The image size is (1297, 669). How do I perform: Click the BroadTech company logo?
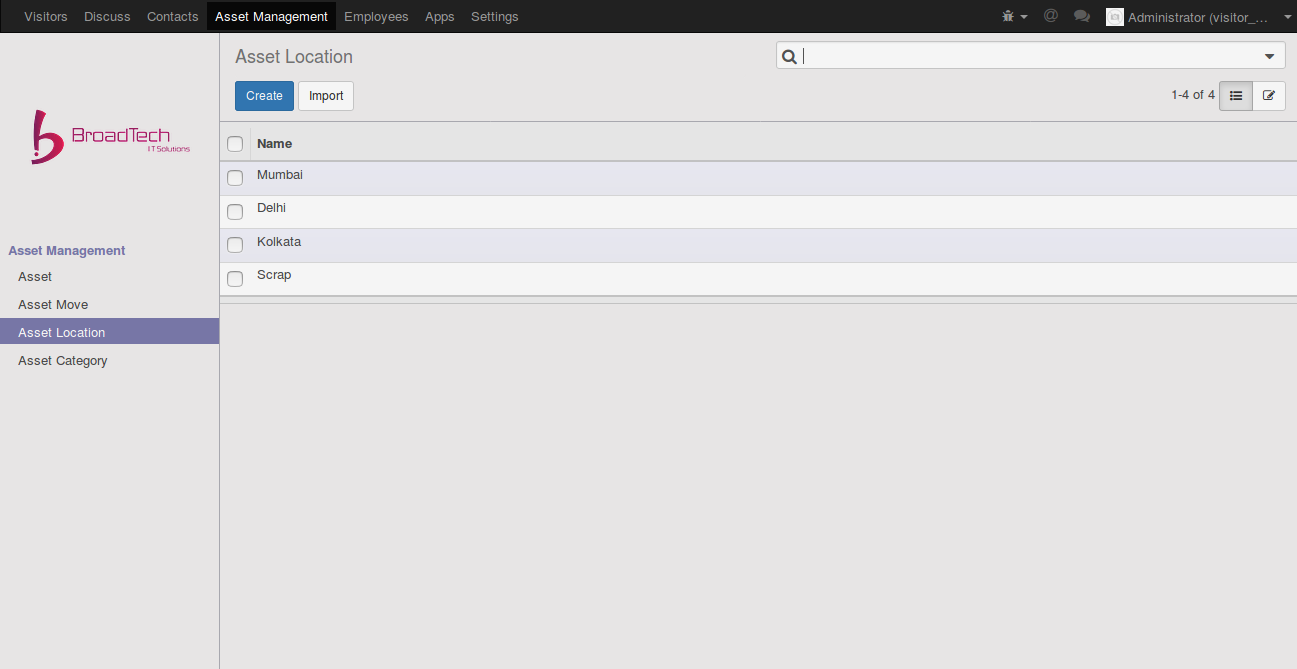[110, 137]
